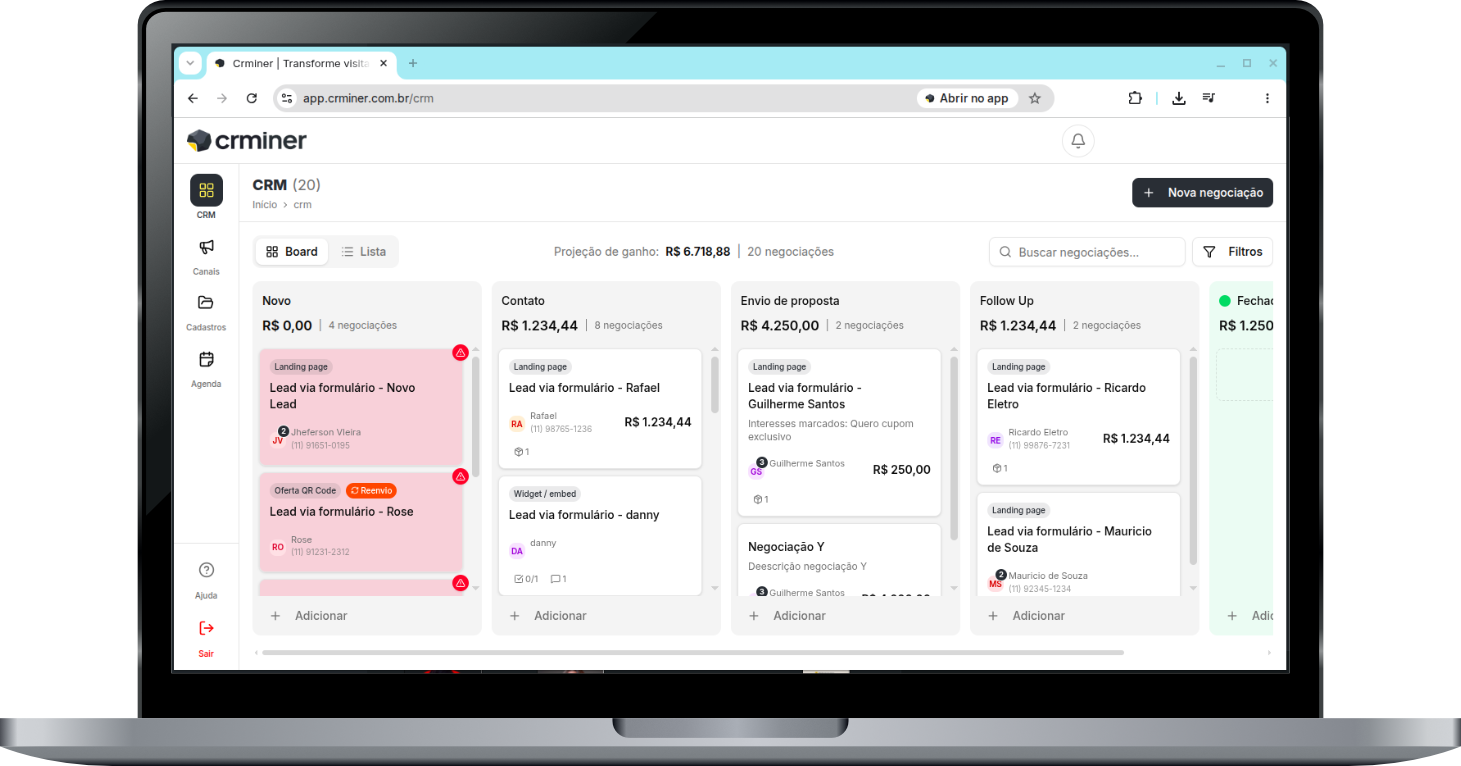Open a new browser tab
Viewport: 1461px width, 766px height.
[x=413, y=63]
